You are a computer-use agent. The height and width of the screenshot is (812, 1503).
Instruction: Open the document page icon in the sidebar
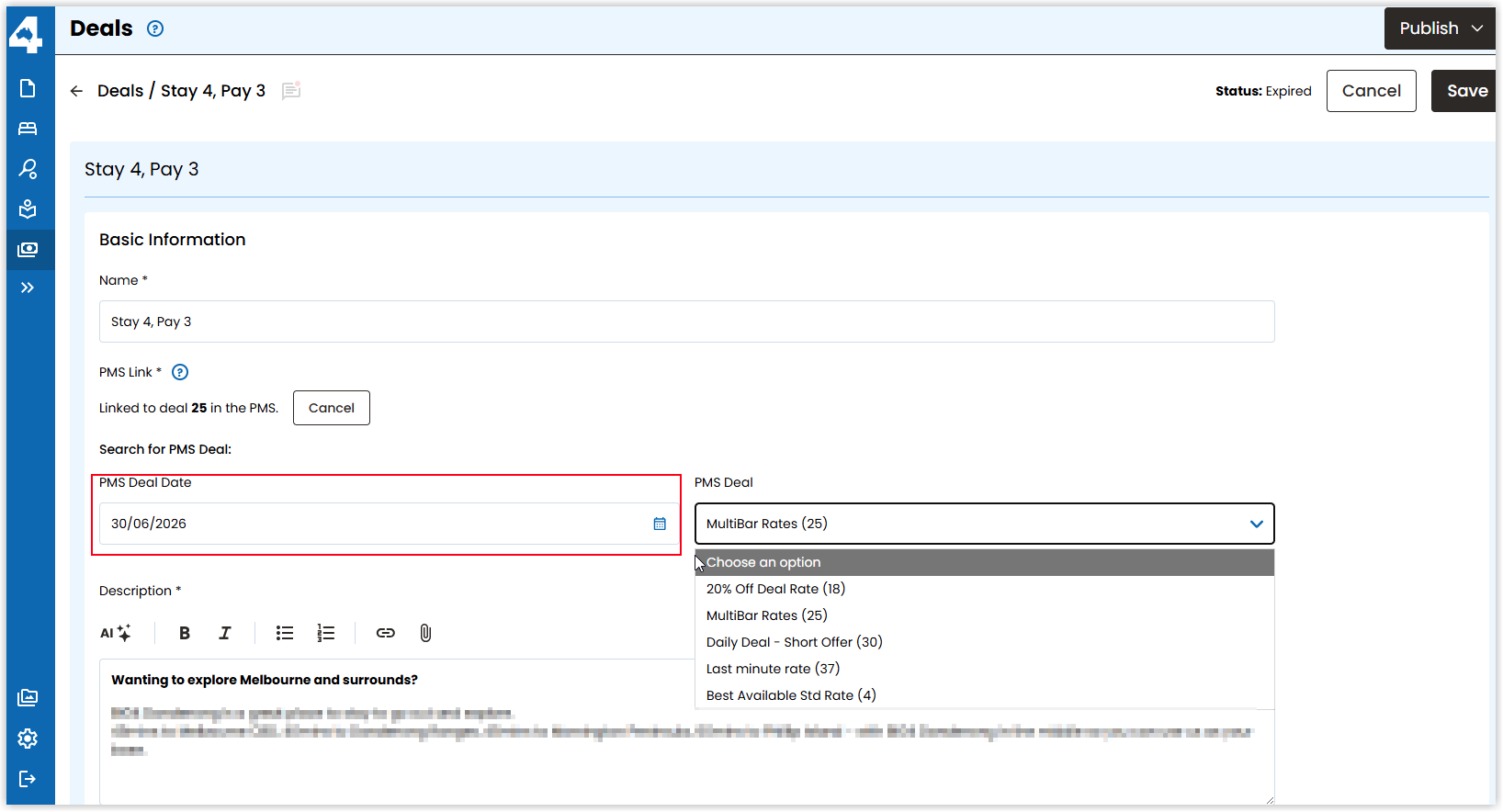[x=28, y=88]
